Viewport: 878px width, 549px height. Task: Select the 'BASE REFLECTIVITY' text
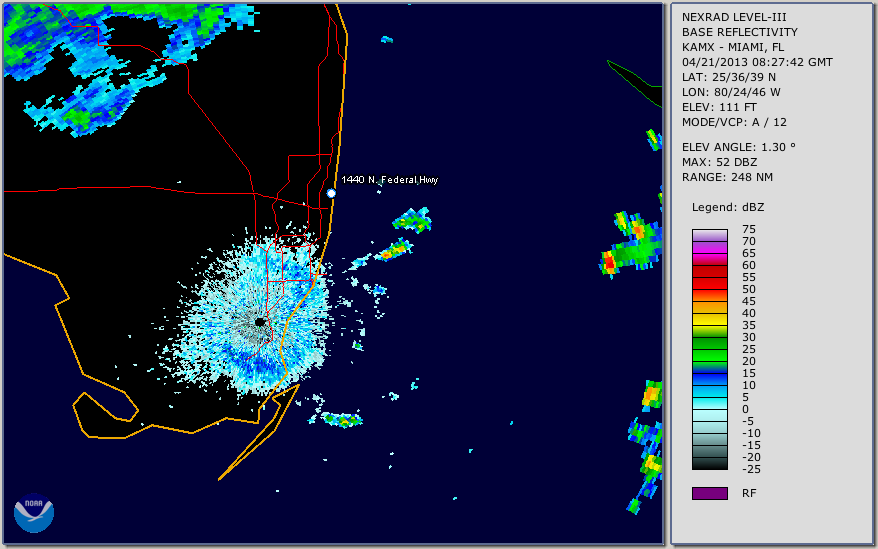[x=740, y=32]
